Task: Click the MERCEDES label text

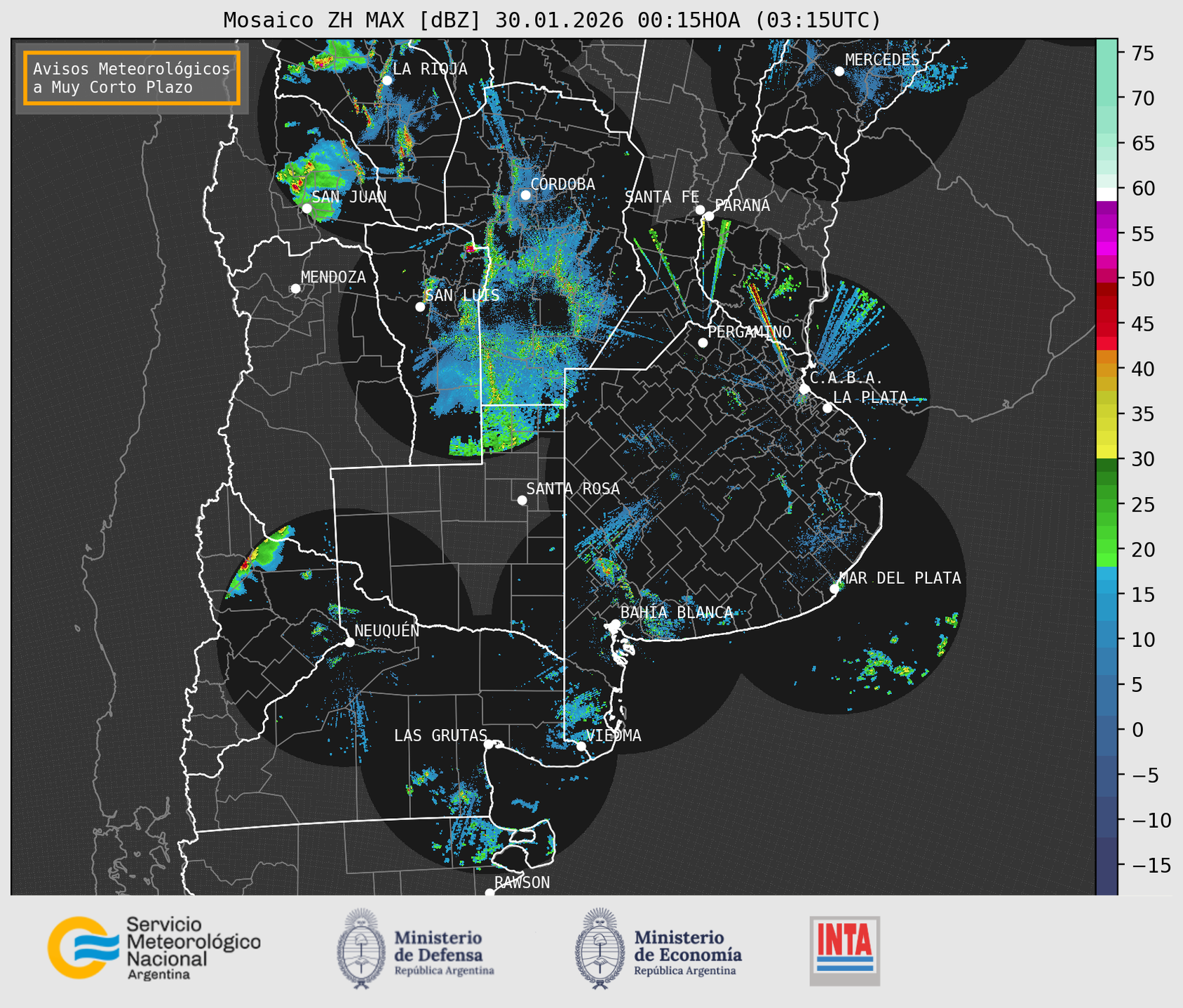Action: click(882, 60)
